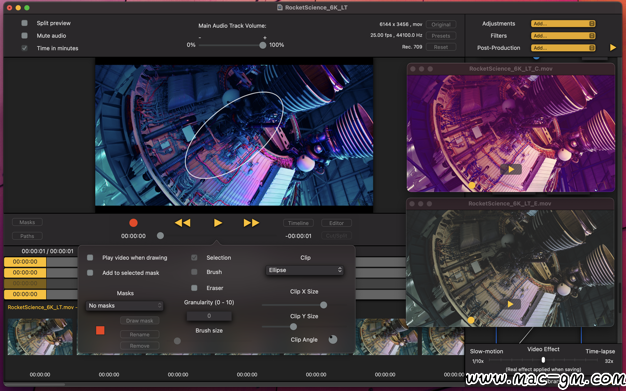
Task: Click the Masks button
Action: click(x=27, y=222)
